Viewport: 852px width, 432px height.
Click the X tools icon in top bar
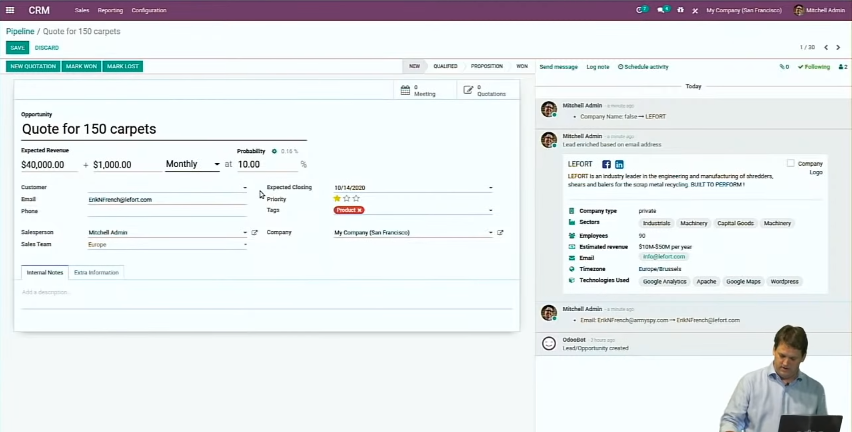(x=695, y=10)
